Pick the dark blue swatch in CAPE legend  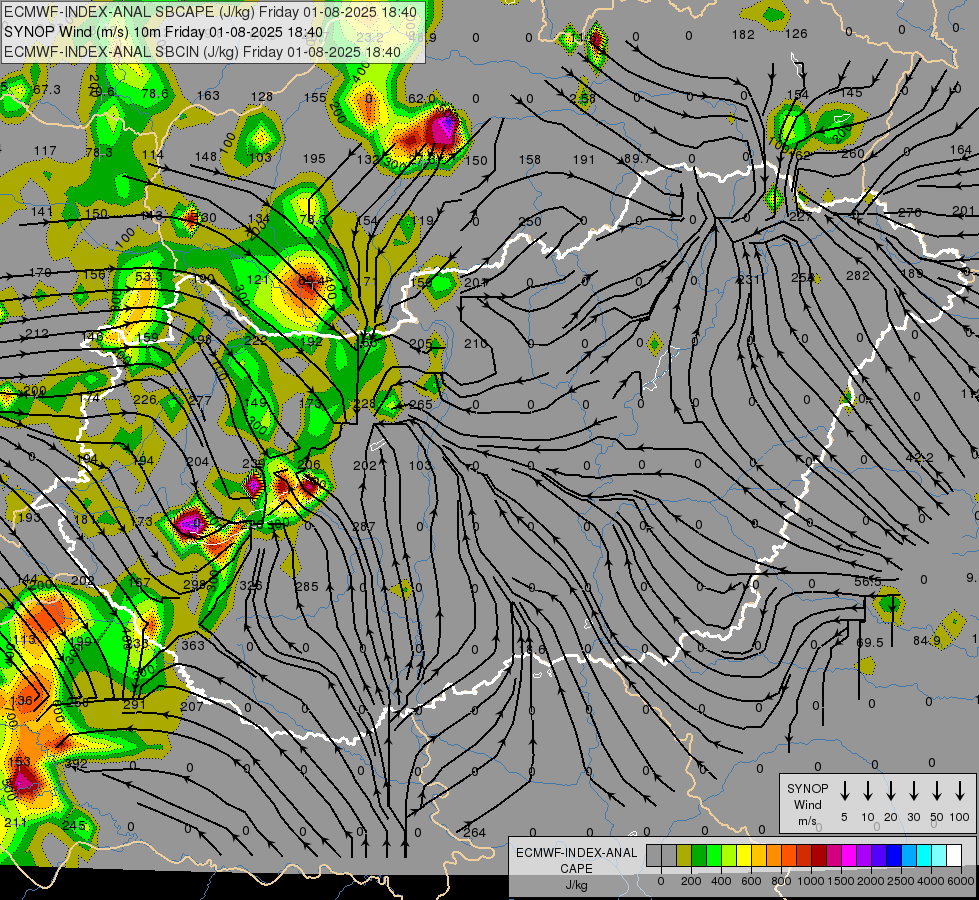coord(894,856)
